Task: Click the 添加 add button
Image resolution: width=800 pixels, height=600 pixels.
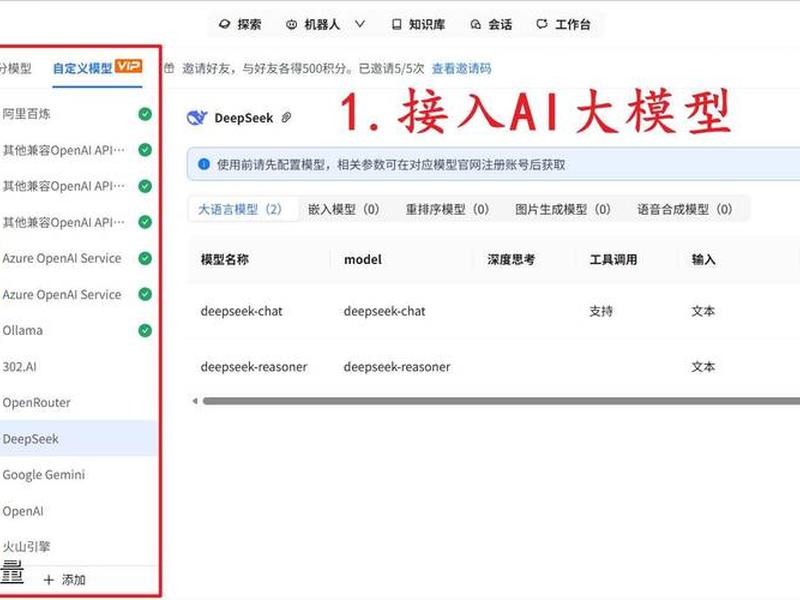Action: coord(65,580)
